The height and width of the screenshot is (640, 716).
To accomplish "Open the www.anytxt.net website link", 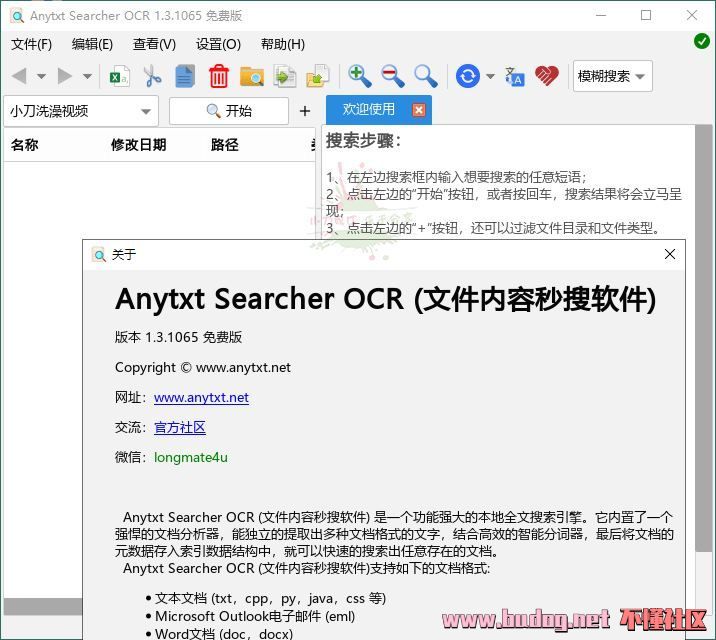I will (x=201, y=398).
